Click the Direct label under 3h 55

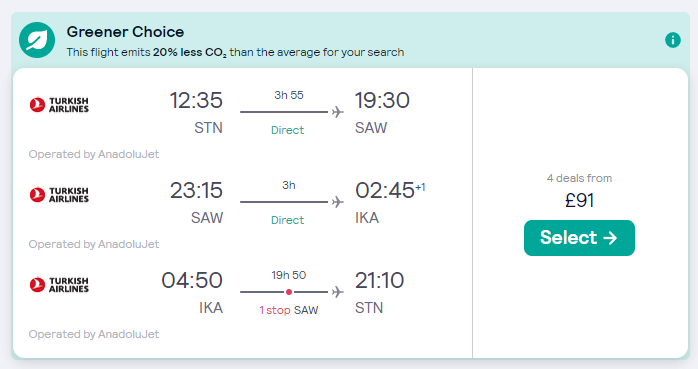click(288, 130)
